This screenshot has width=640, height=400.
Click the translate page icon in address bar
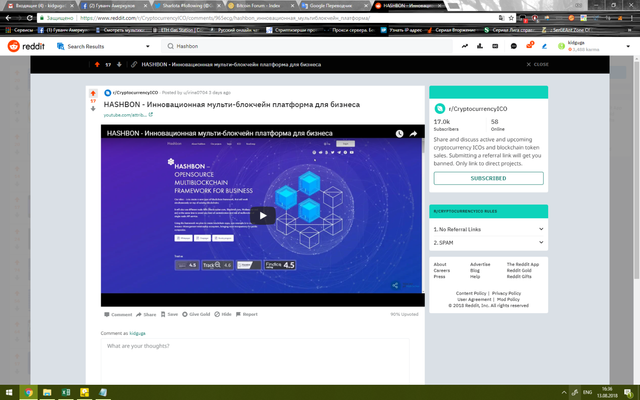point(502,18)
